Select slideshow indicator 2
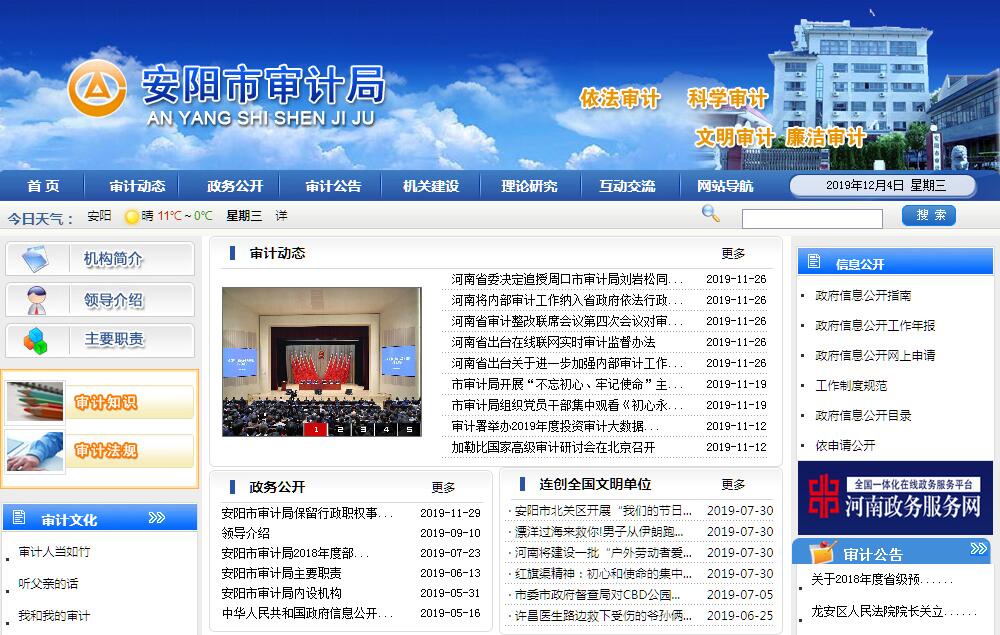Image resolution: width=1000 pixels, height=635 pixels. coord(340,429)
